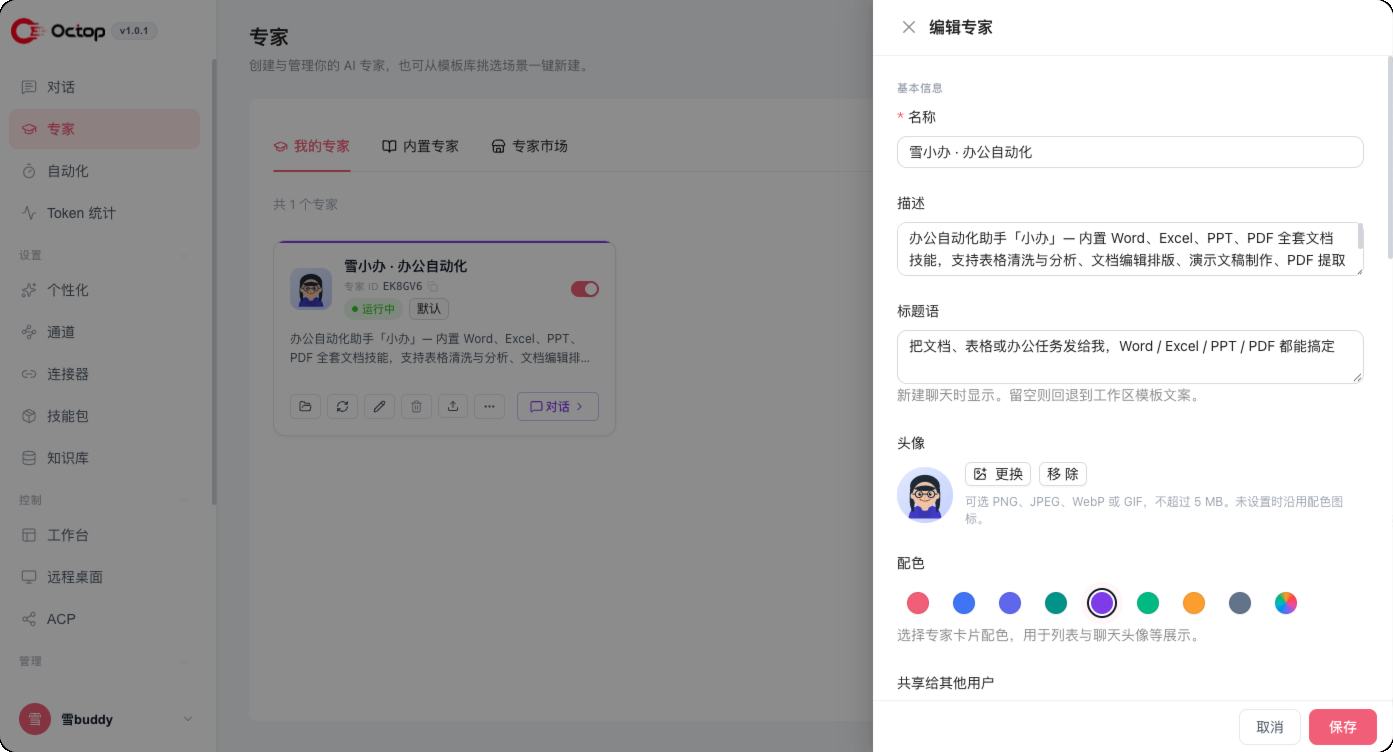Viewport: 1393px width, 752px height.
Task: Pick the rainbow custom color swatch
Action: click(1286, 603)
